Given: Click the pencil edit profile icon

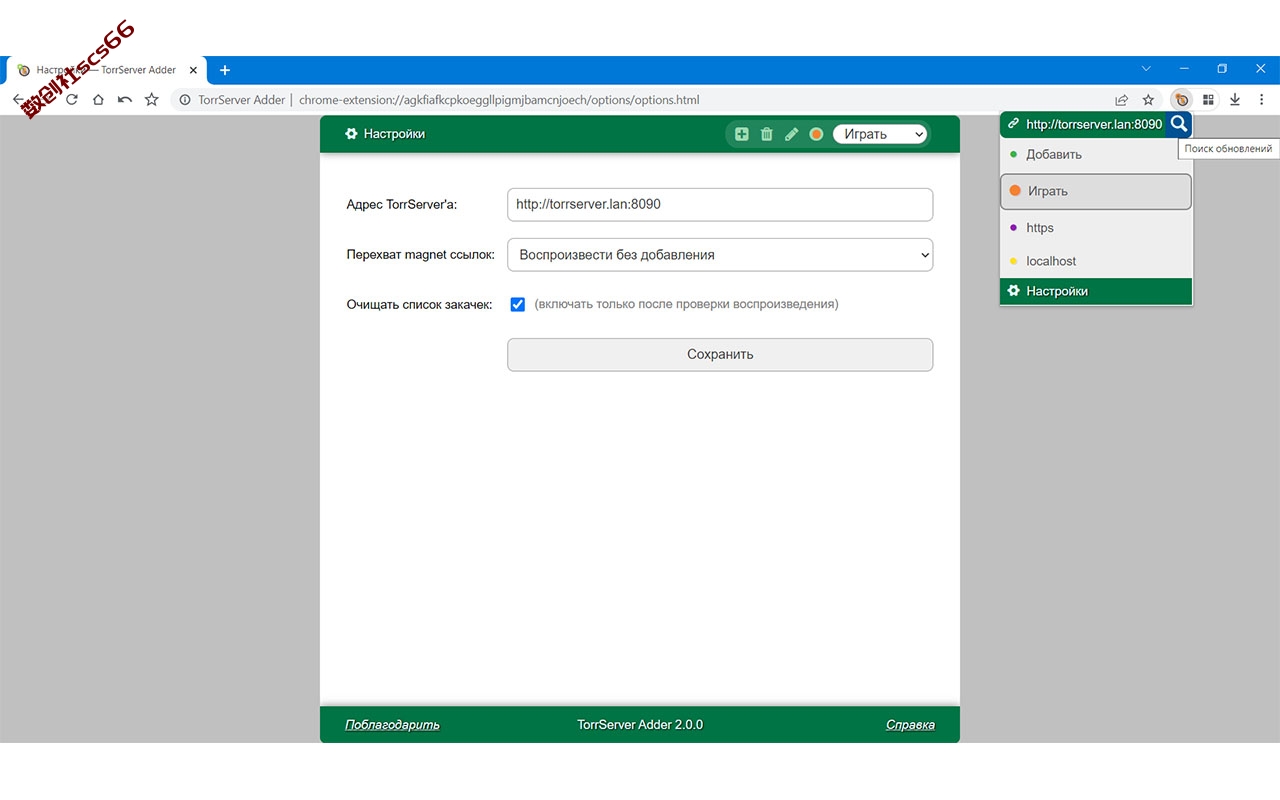Looking at the screenshot, I should (791, 134).
